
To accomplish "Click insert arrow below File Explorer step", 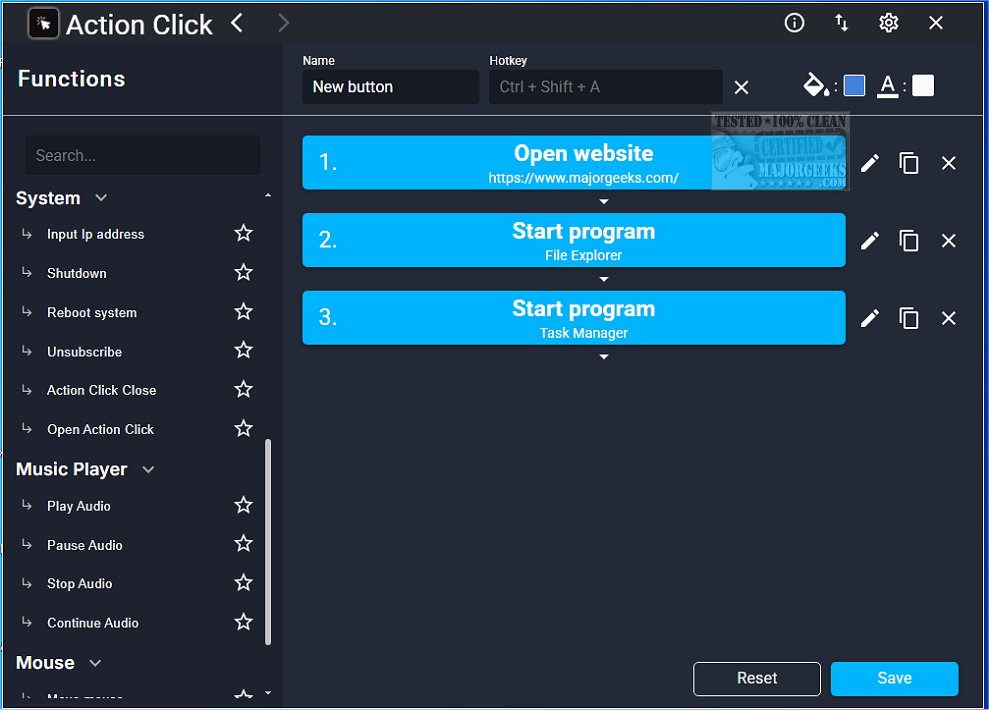I will point(604,279).
